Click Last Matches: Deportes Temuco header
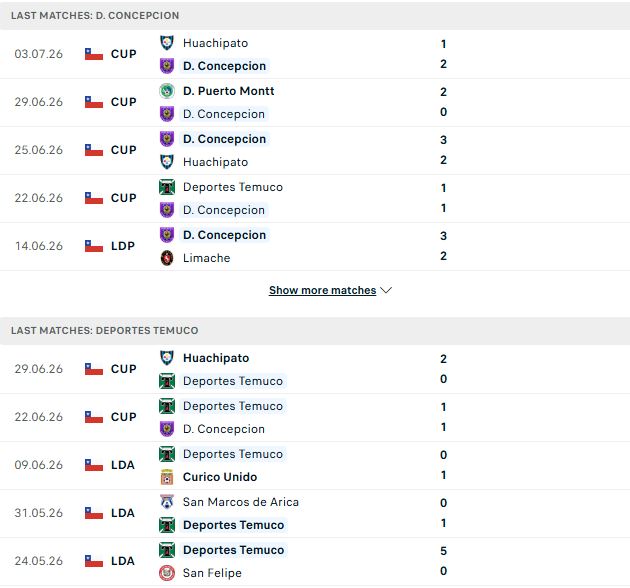The height and width of the screenshot is (588, 630). click(x=104, y=330)
